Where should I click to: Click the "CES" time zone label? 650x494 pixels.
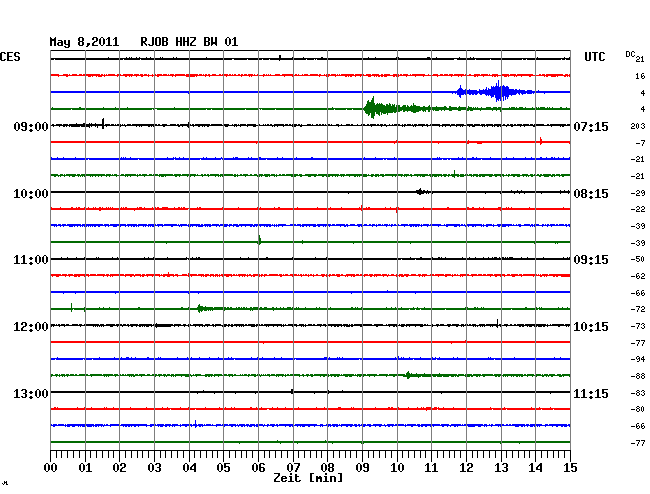click(x=10, y=57)
